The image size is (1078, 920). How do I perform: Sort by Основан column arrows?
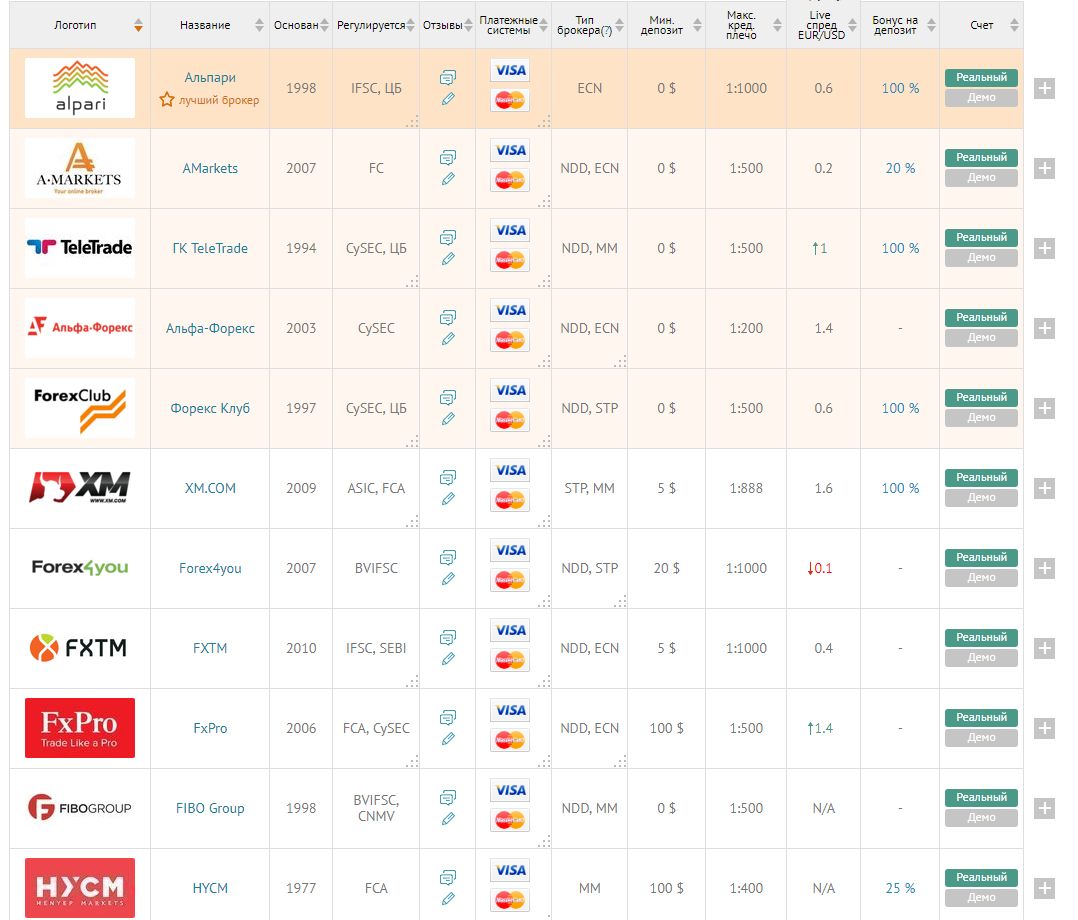(324, 25)
